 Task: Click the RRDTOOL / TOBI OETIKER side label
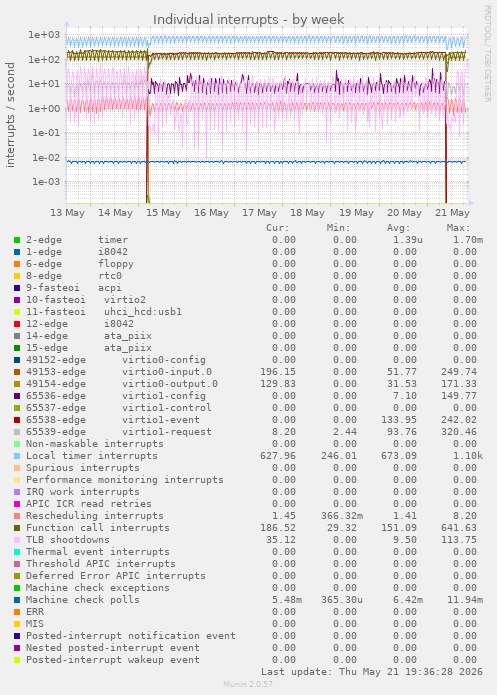click(x=487, y=54)
